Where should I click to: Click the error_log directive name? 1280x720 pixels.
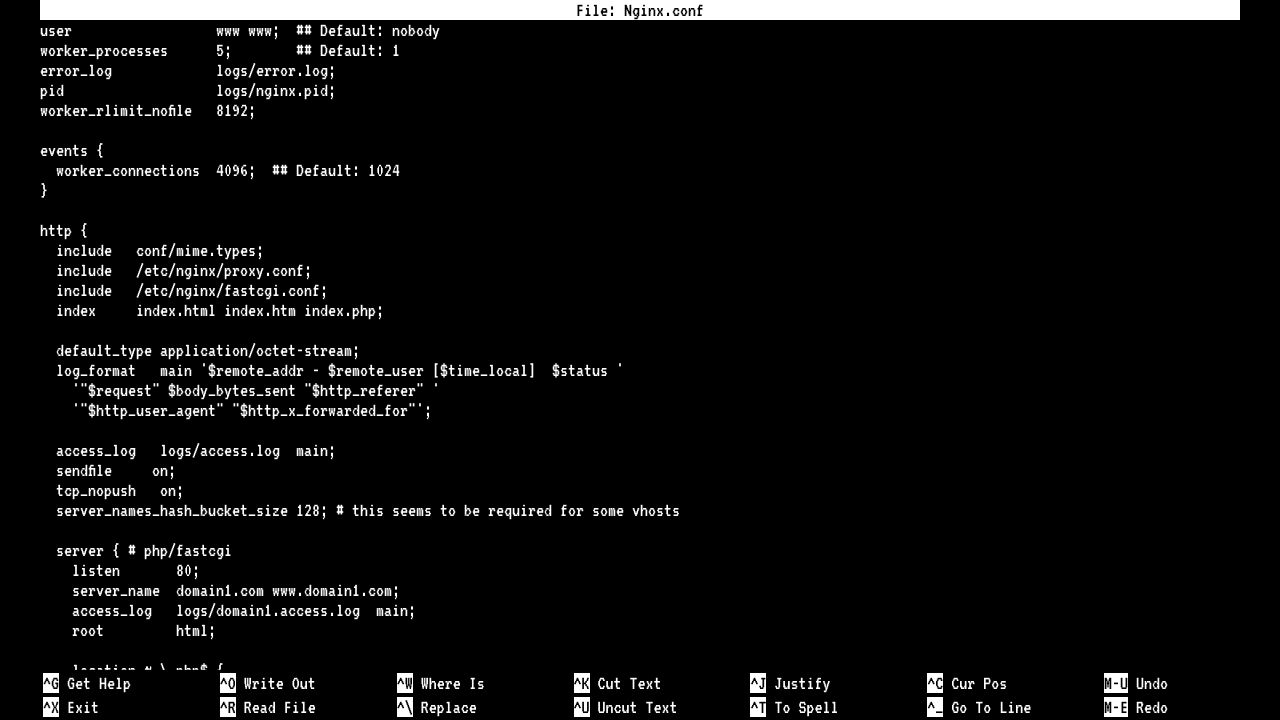(x=76, y=71)
